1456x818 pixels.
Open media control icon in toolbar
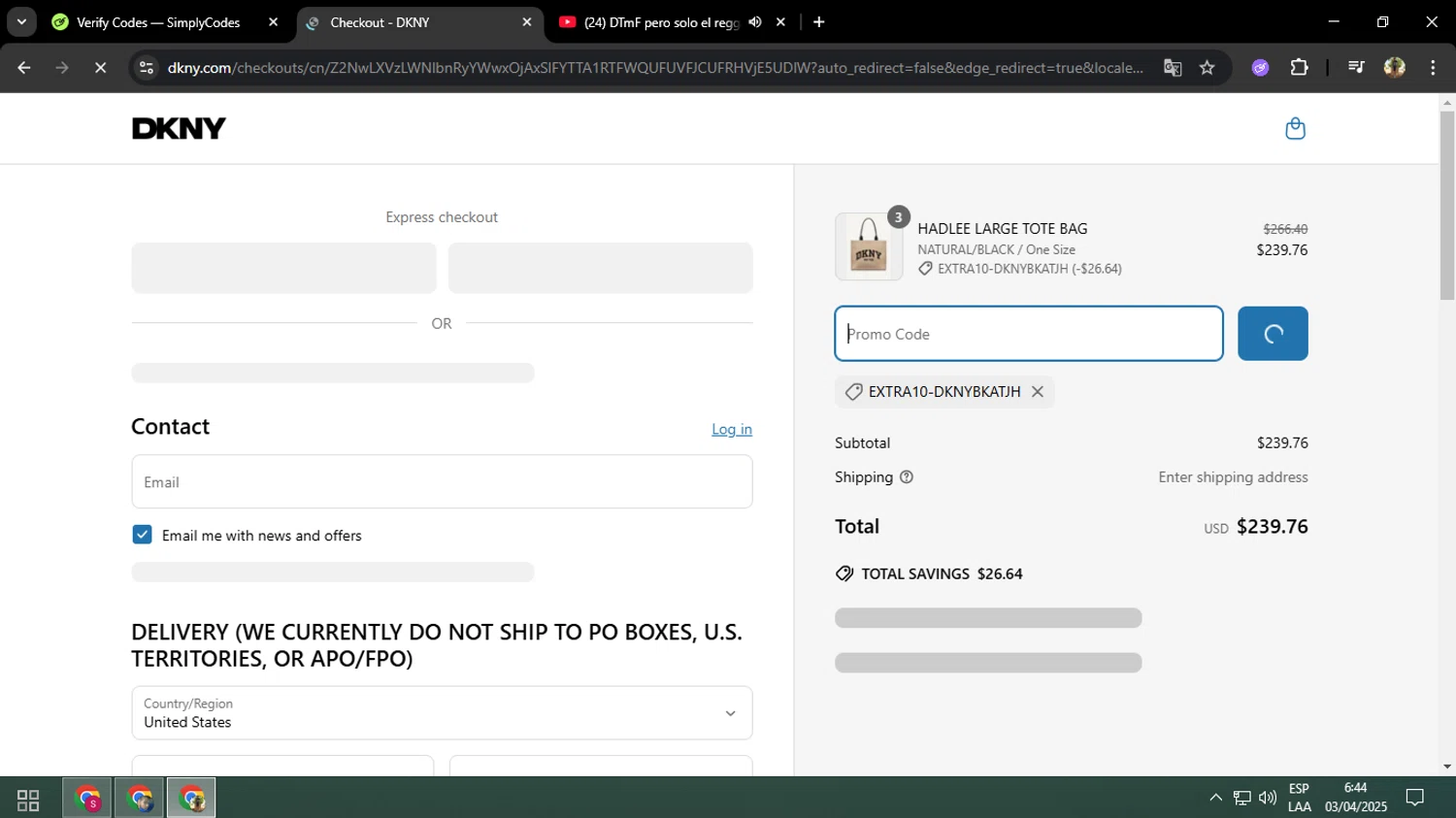click(1356, 68)
